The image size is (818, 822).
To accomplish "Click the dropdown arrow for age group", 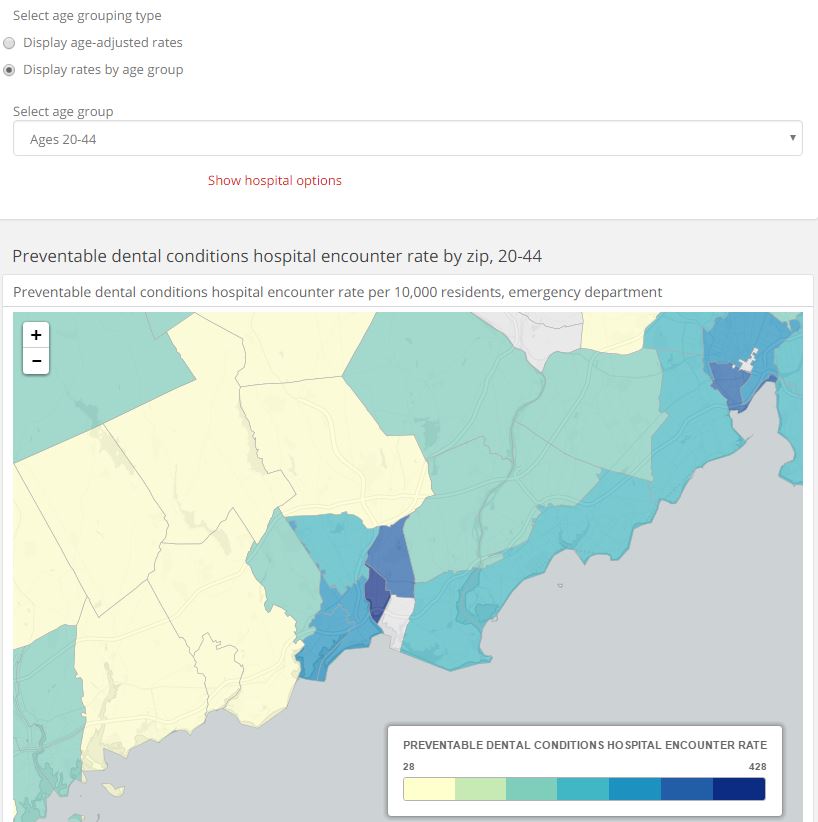I will click(x=792, y=138).
